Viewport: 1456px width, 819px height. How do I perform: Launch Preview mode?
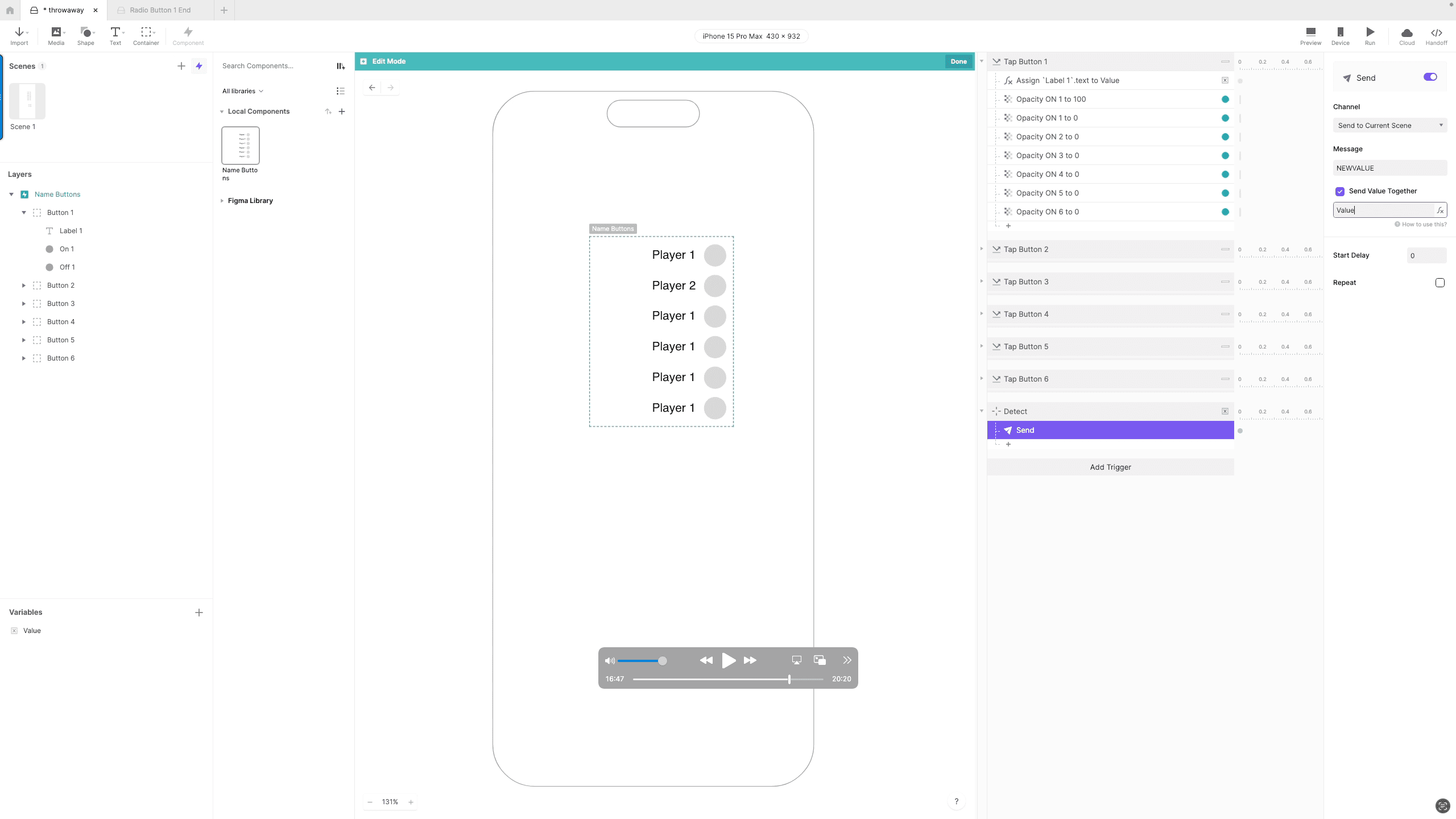click(x=1310, y=35)
